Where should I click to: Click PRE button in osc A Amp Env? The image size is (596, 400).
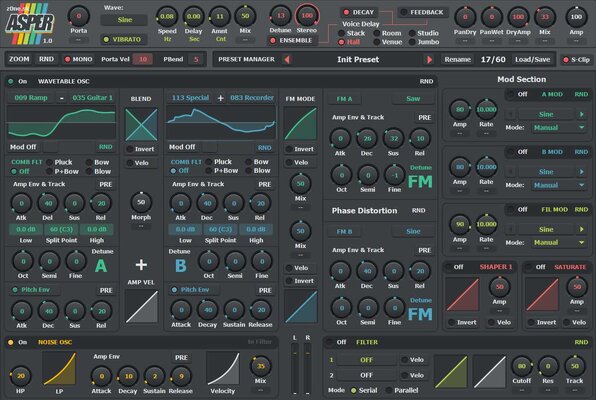click(x=106, y=184)
